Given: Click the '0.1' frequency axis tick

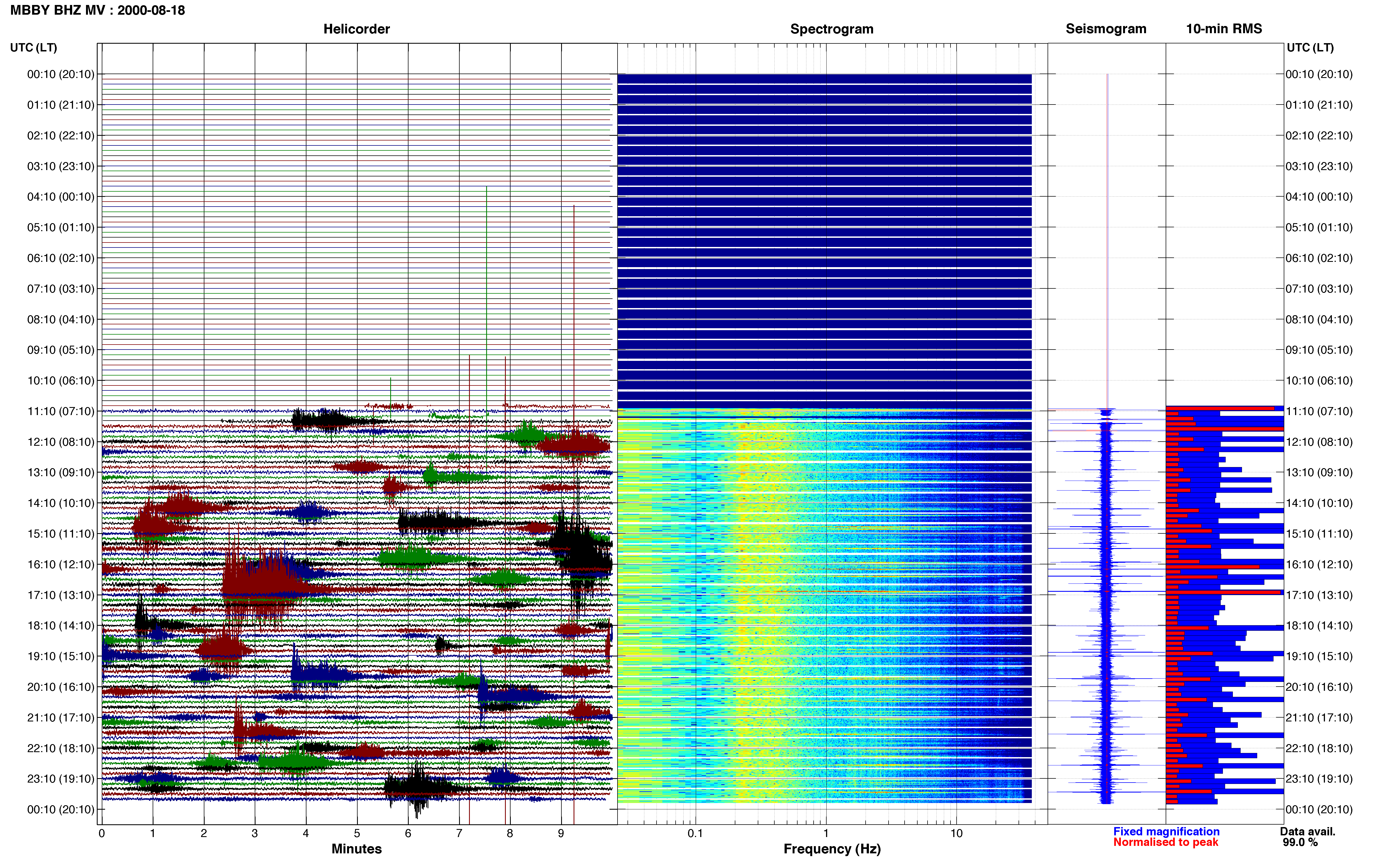Looking at the screenshot, I should 695,833.
